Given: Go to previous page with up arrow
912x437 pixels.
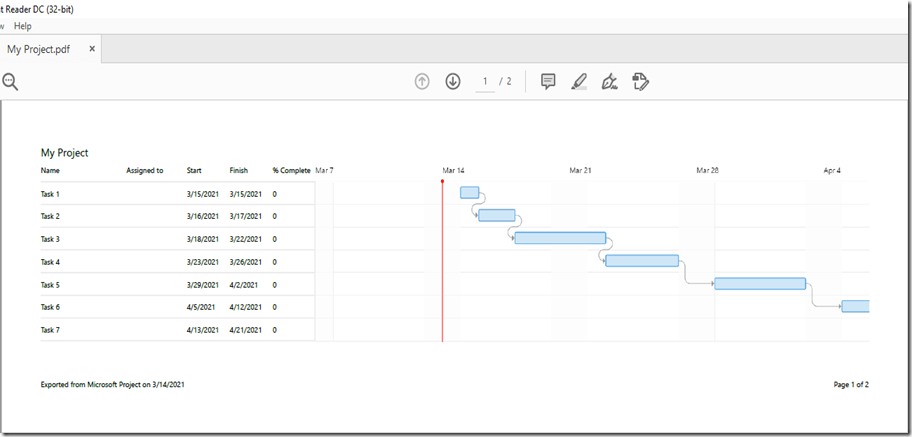Looking at the screenshot, I should point(422,81).
